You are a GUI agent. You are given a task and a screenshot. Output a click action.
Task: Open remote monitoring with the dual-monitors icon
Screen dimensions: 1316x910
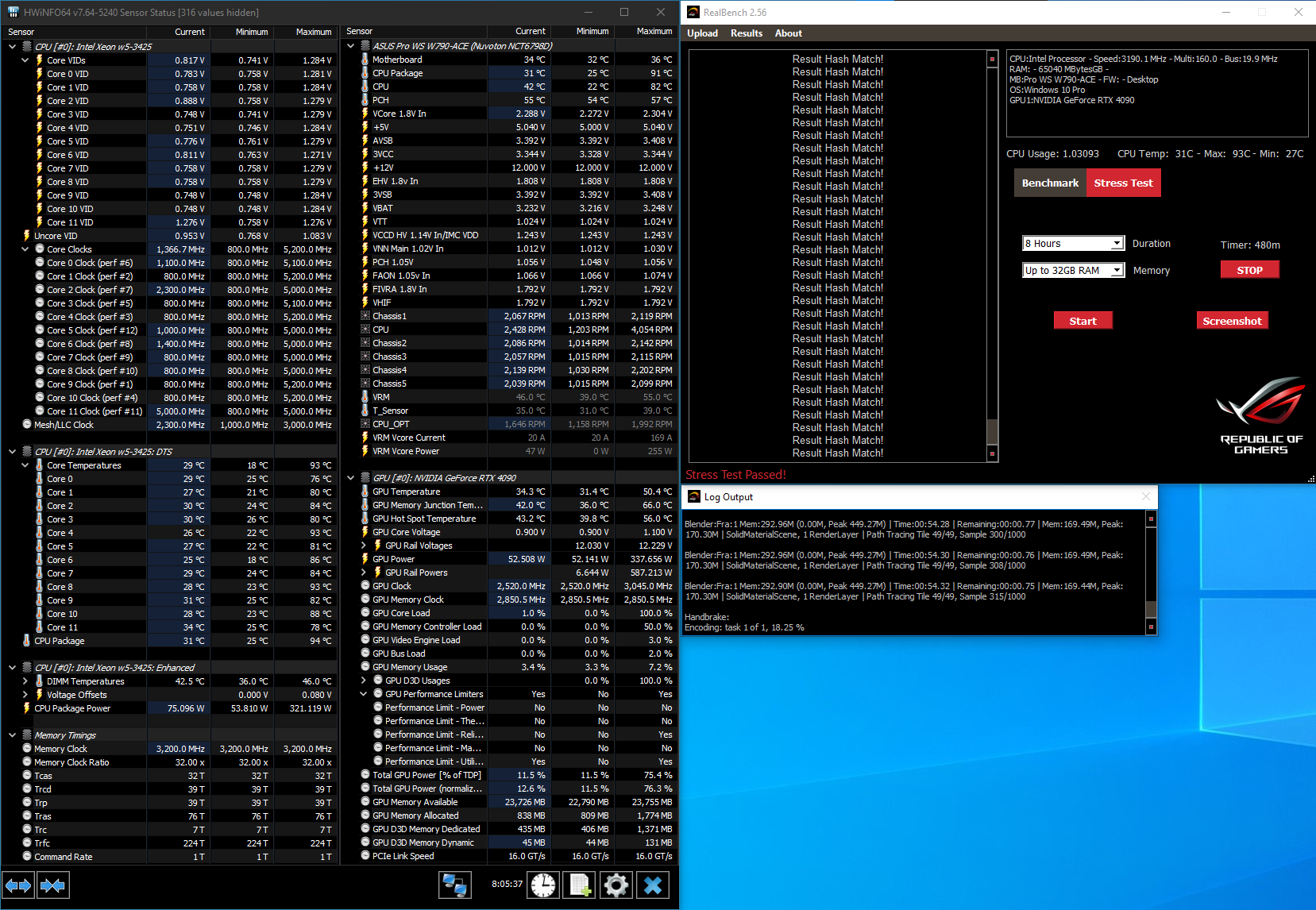coord(454,885)
